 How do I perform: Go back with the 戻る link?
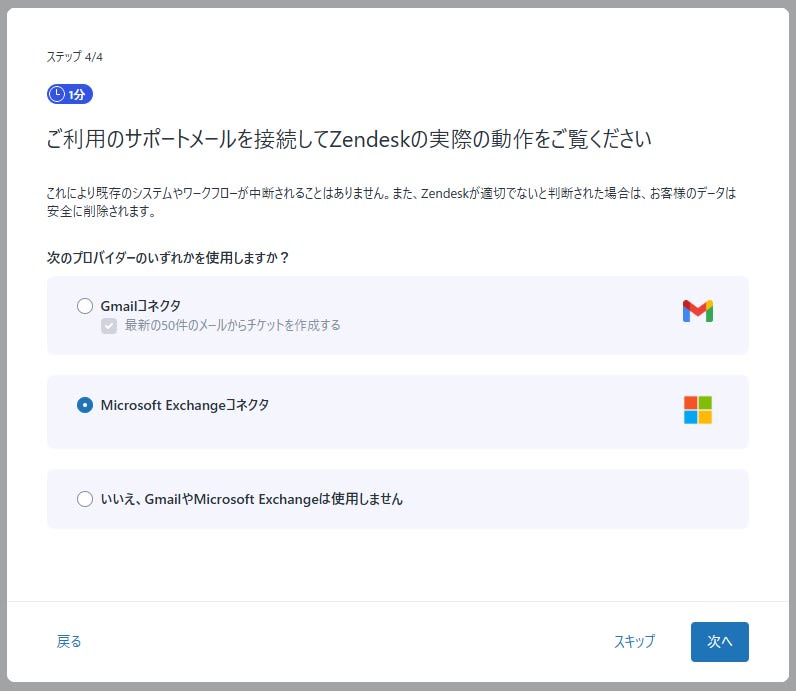click(x=69, y=642)
